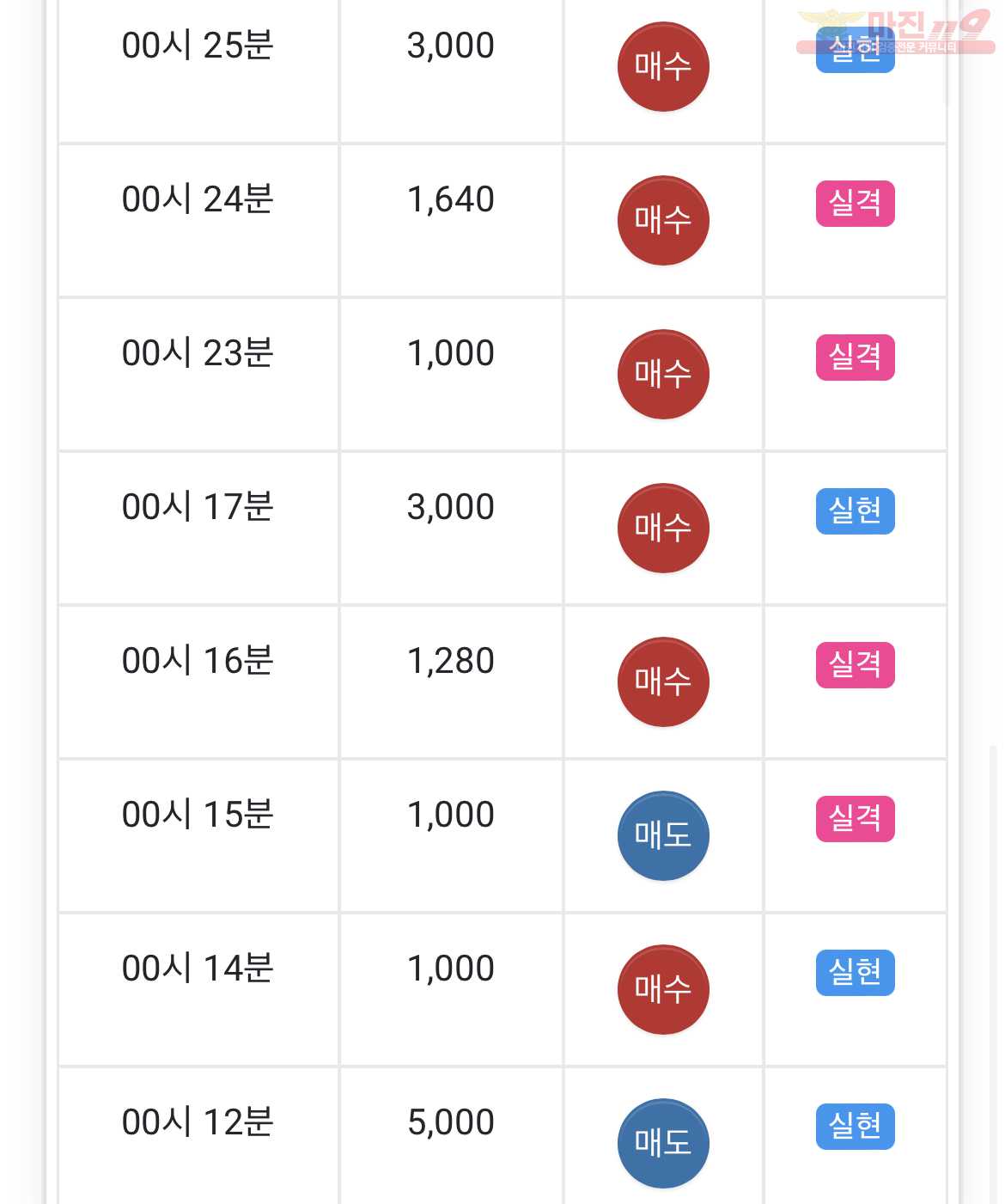
Task: Click the red 매수 circle in 00시 24분 row
Action: 663,220
